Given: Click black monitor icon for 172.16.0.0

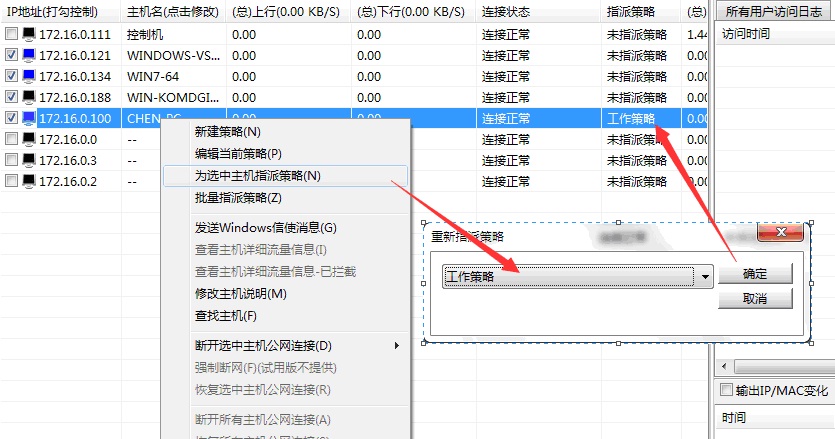Looking at the screenshot, I should click(28, 139).
